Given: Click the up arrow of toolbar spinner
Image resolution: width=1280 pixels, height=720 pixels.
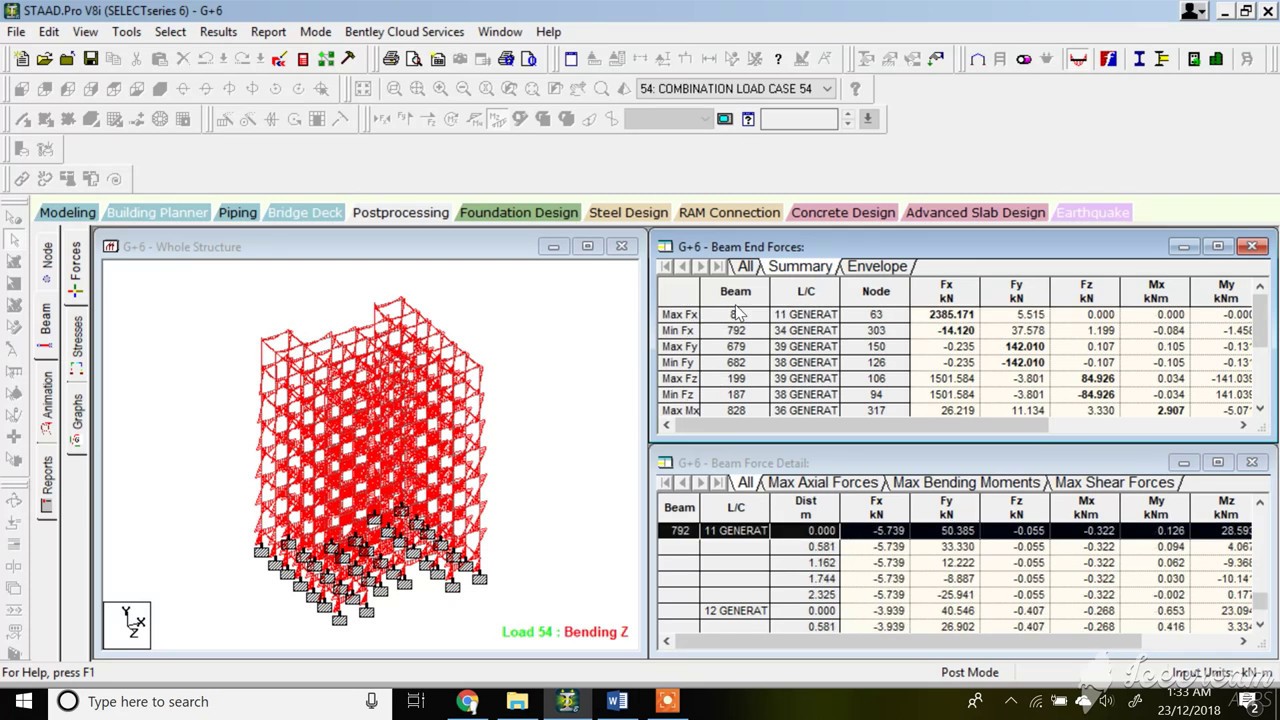Looking at the screenshot, I should pyautogui.click(x=848, y=114).
